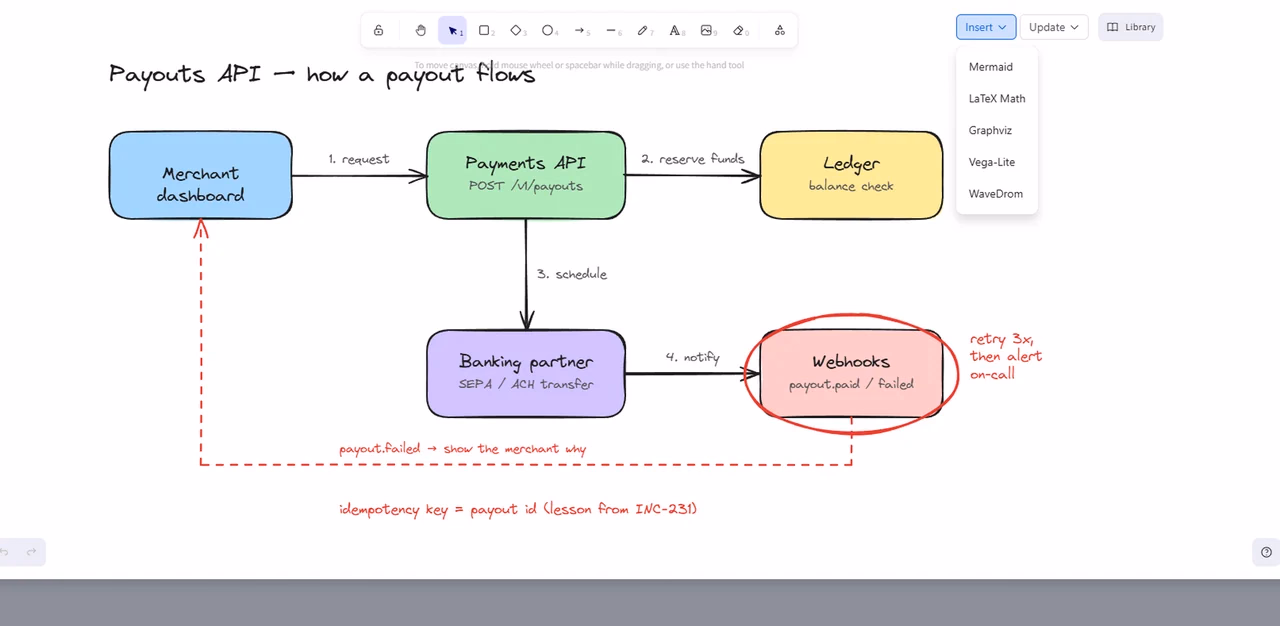The height and width of the screenshot is (626, 1280).
Task: Choose Mermaid from the Insert menu
Action: 997,67
